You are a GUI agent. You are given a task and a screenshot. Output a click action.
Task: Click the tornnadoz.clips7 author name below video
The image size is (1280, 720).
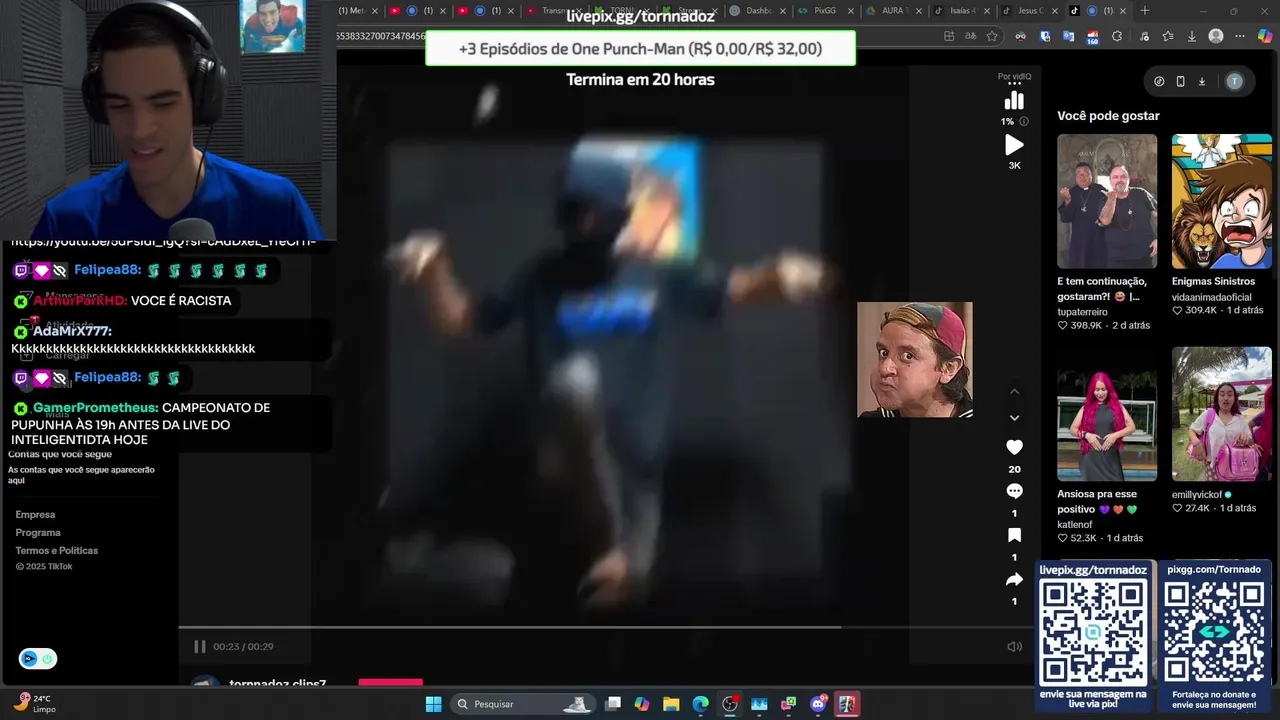[x=278, y=684]
